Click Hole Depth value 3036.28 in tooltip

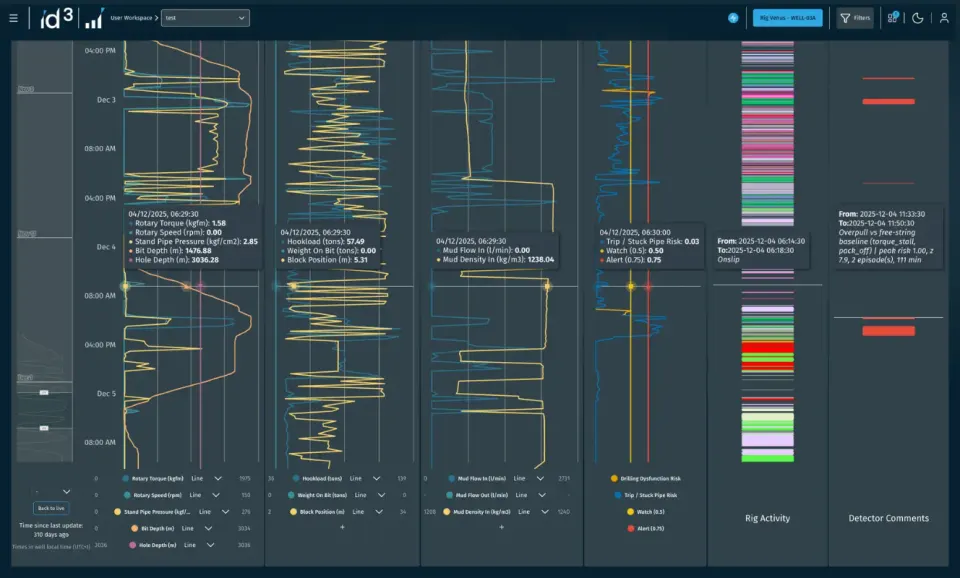tap(204, 260)
